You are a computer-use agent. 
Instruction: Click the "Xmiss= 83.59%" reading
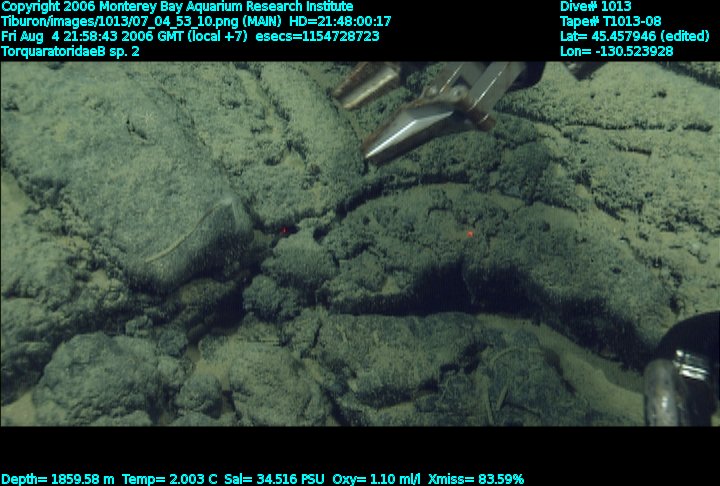click(476, 480)
